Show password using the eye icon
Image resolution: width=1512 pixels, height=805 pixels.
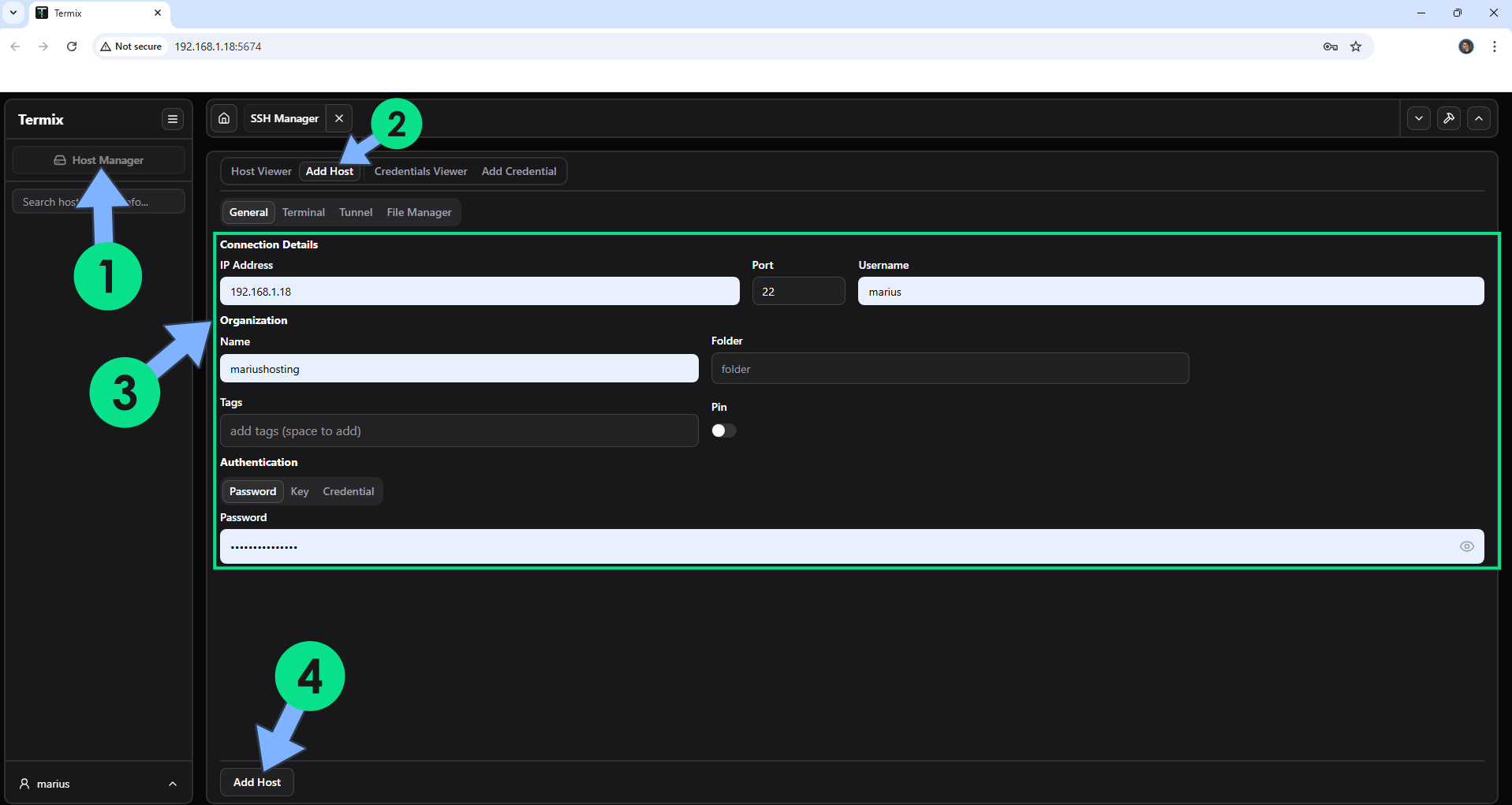[x=1466, y=546]
